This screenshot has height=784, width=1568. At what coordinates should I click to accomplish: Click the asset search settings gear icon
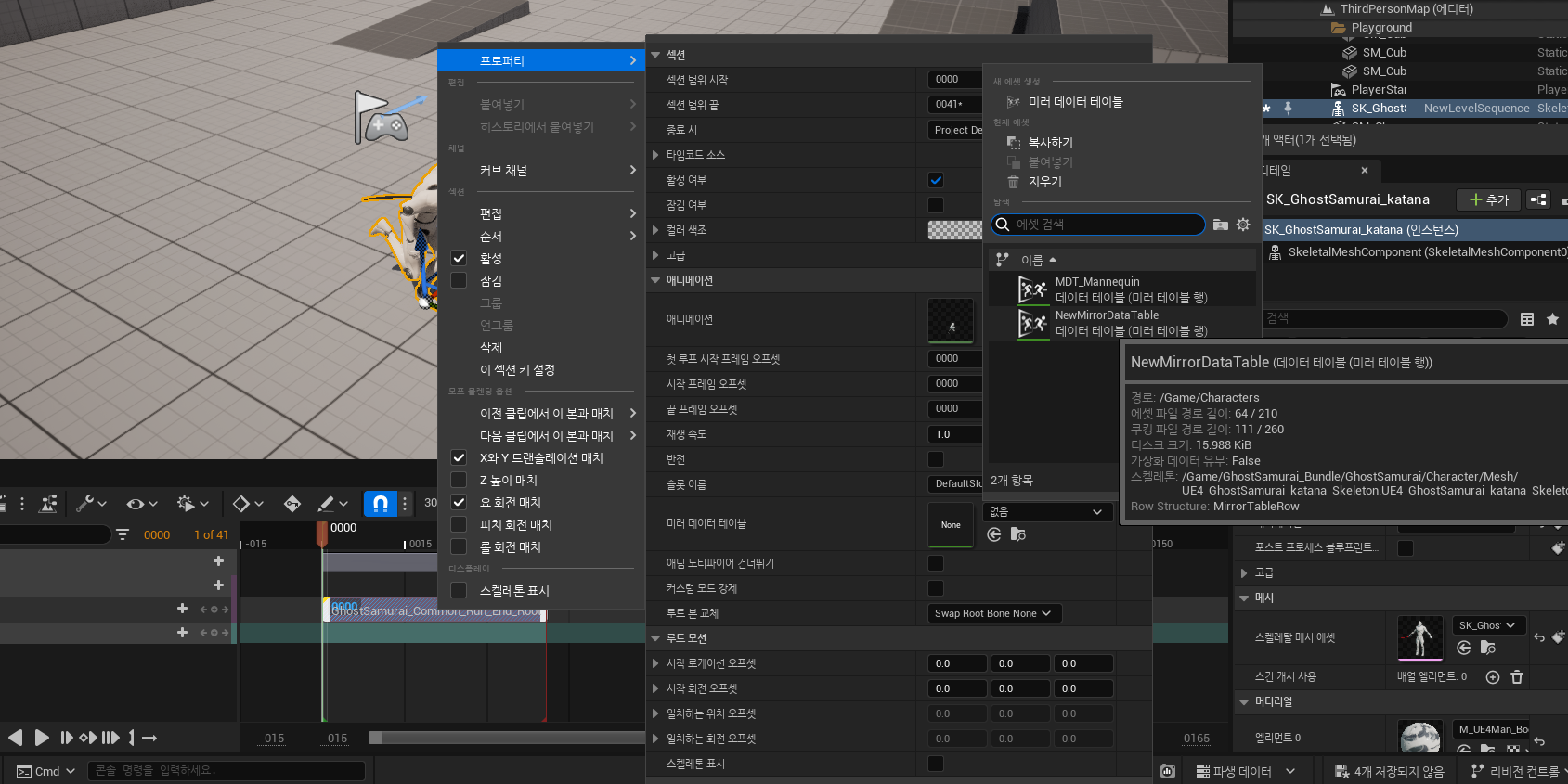[1243, 225]
